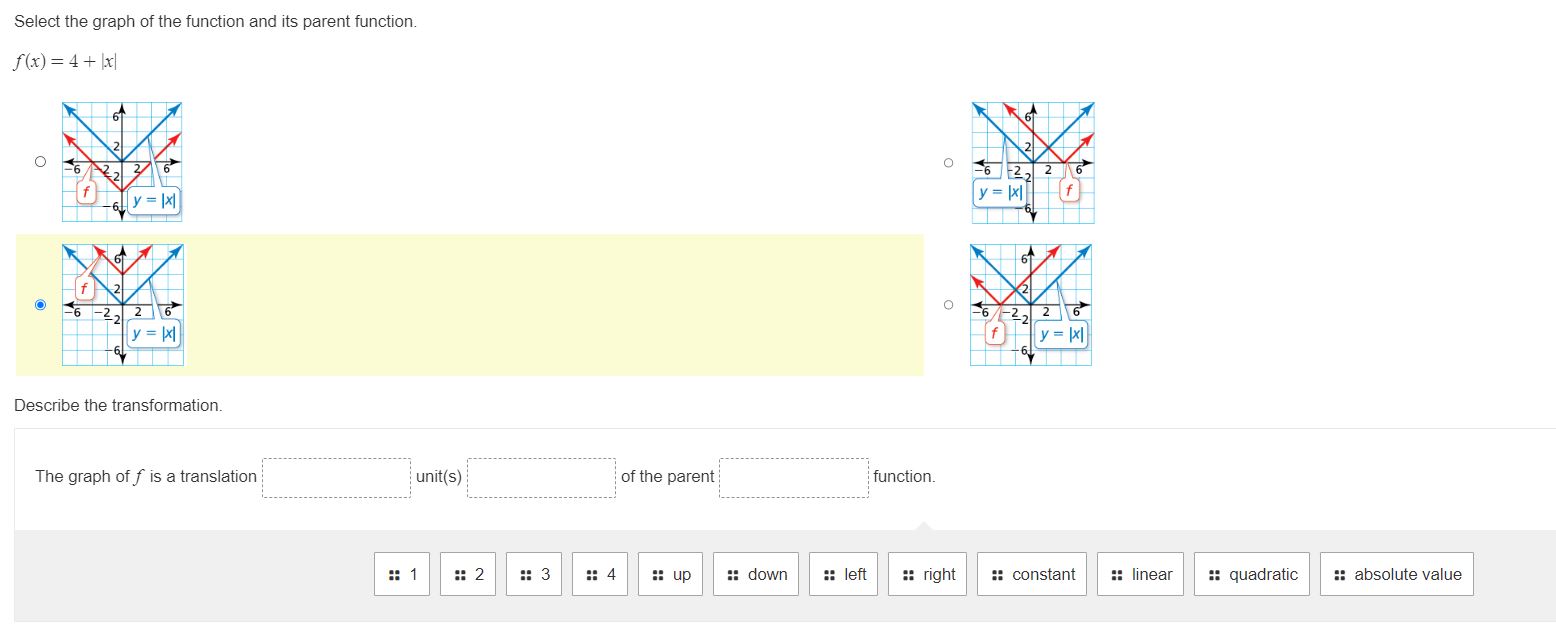Click the direction input field after unit(s)

[x=540, y=476]
